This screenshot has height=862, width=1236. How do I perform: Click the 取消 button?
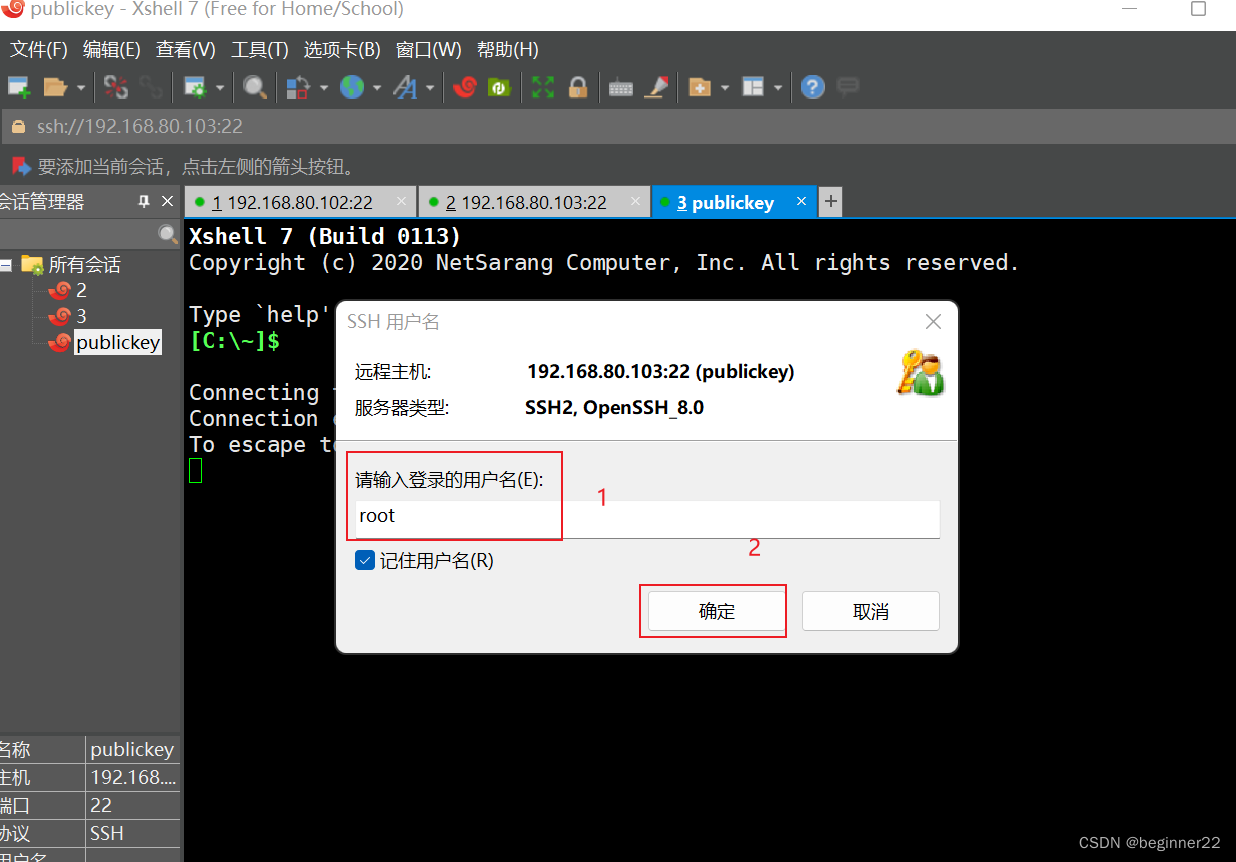coord(871,611)
